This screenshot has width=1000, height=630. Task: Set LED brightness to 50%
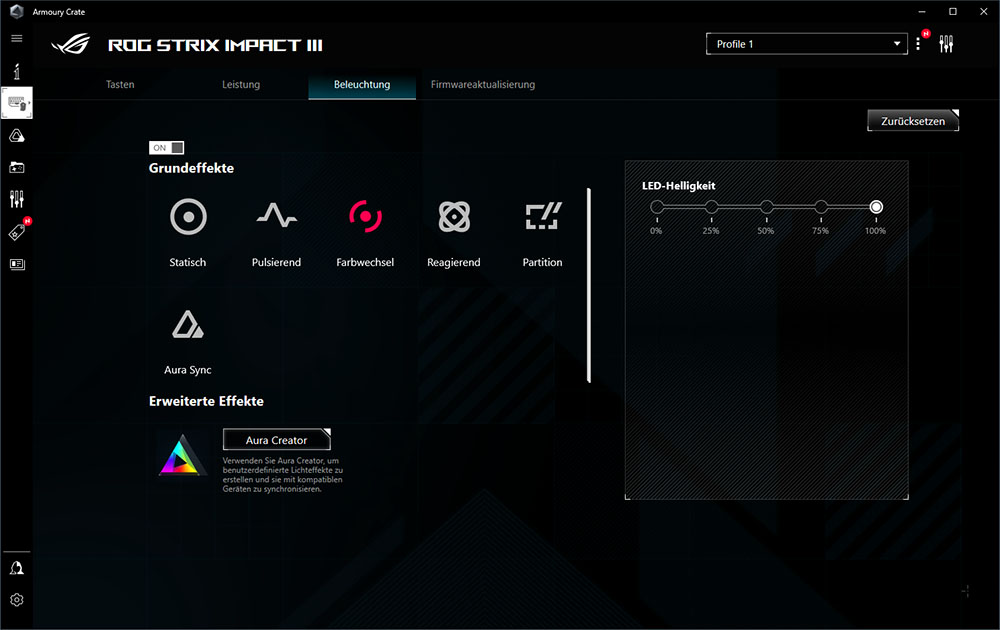(x=767, y=207)
